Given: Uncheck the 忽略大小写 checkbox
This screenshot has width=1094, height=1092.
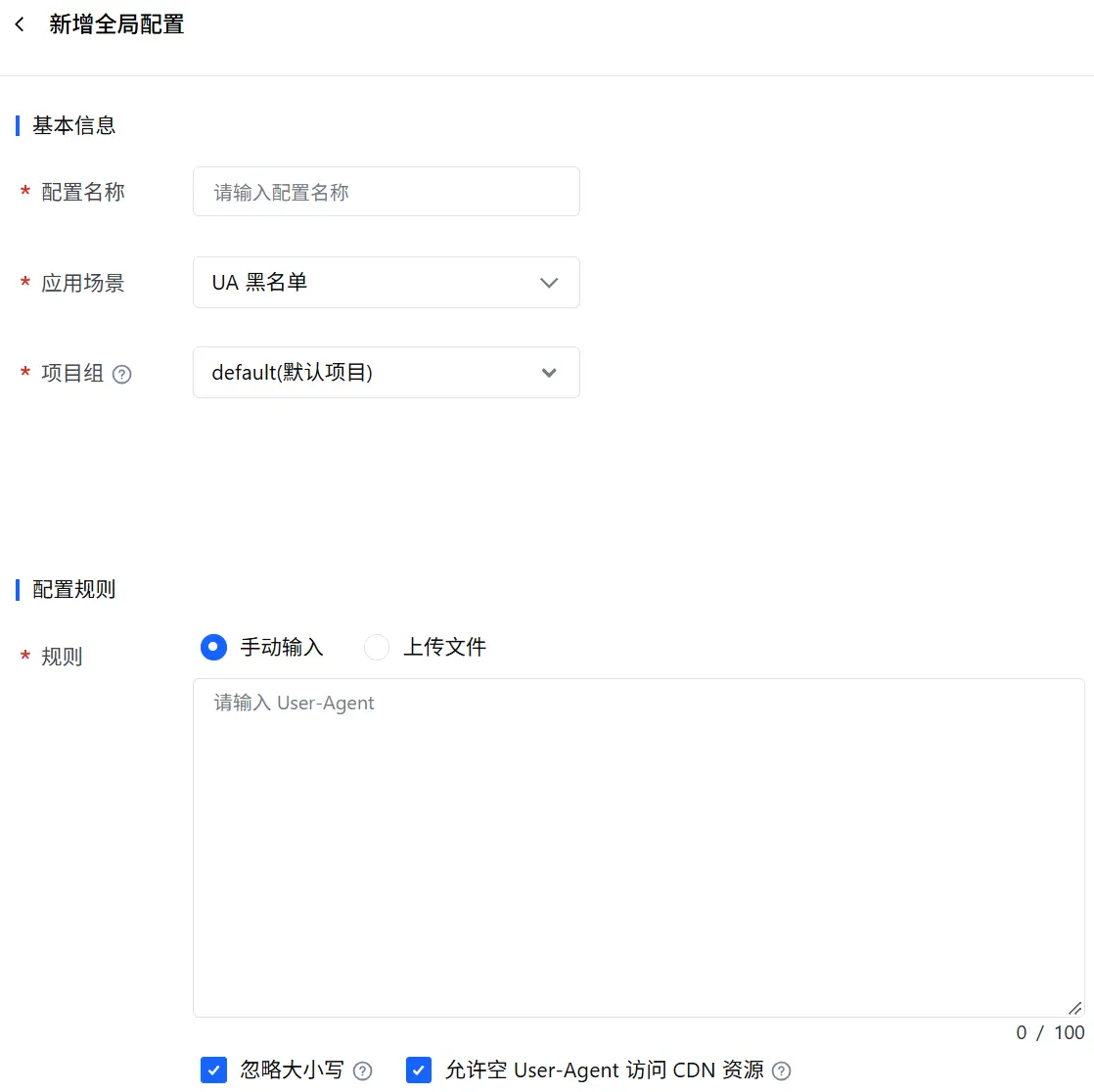Looking at the screenshot, I should point(213,1069).
